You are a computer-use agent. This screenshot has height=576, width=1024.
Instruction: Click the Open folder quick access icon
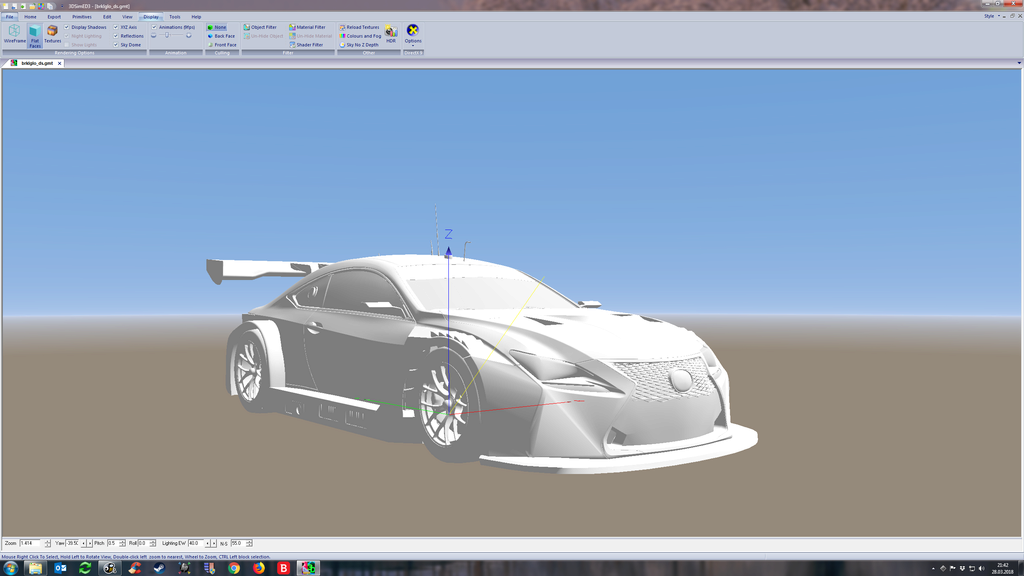coord(31,6)
